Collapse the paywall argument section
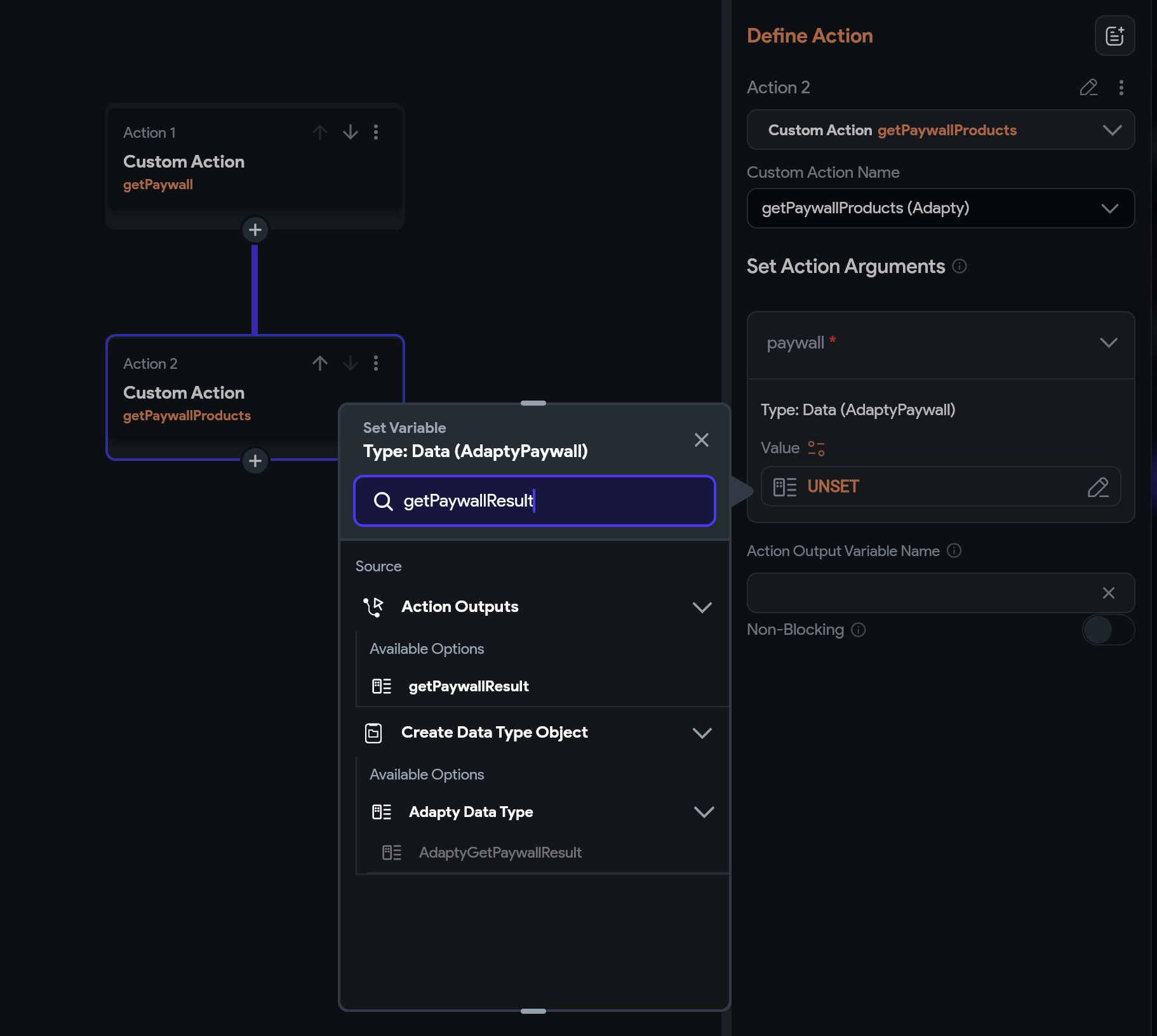The width and height of the screenshot is (1157, 1036). coord(1108,343)
